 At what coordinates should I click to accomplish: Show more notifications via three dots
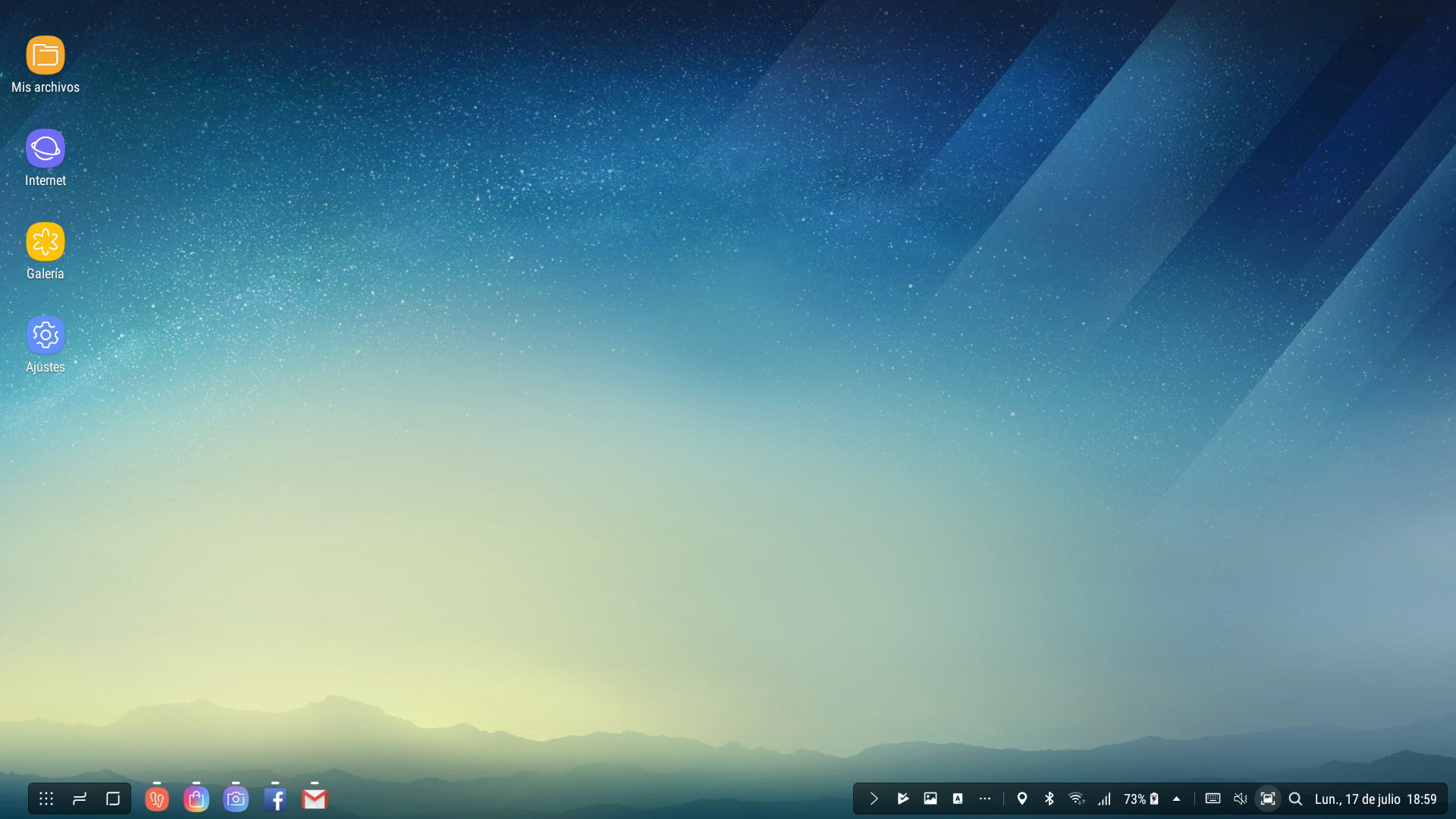[985, 799]
